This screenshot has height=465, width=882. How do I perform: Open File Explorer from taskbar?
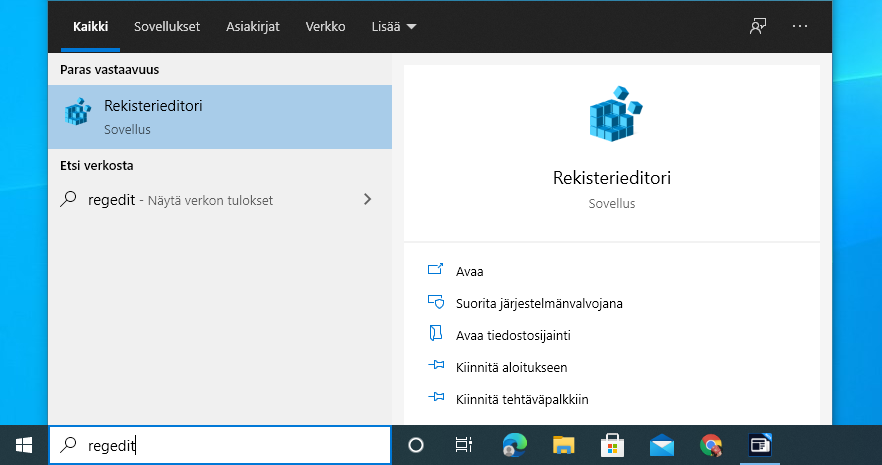[x=563, y=445]
